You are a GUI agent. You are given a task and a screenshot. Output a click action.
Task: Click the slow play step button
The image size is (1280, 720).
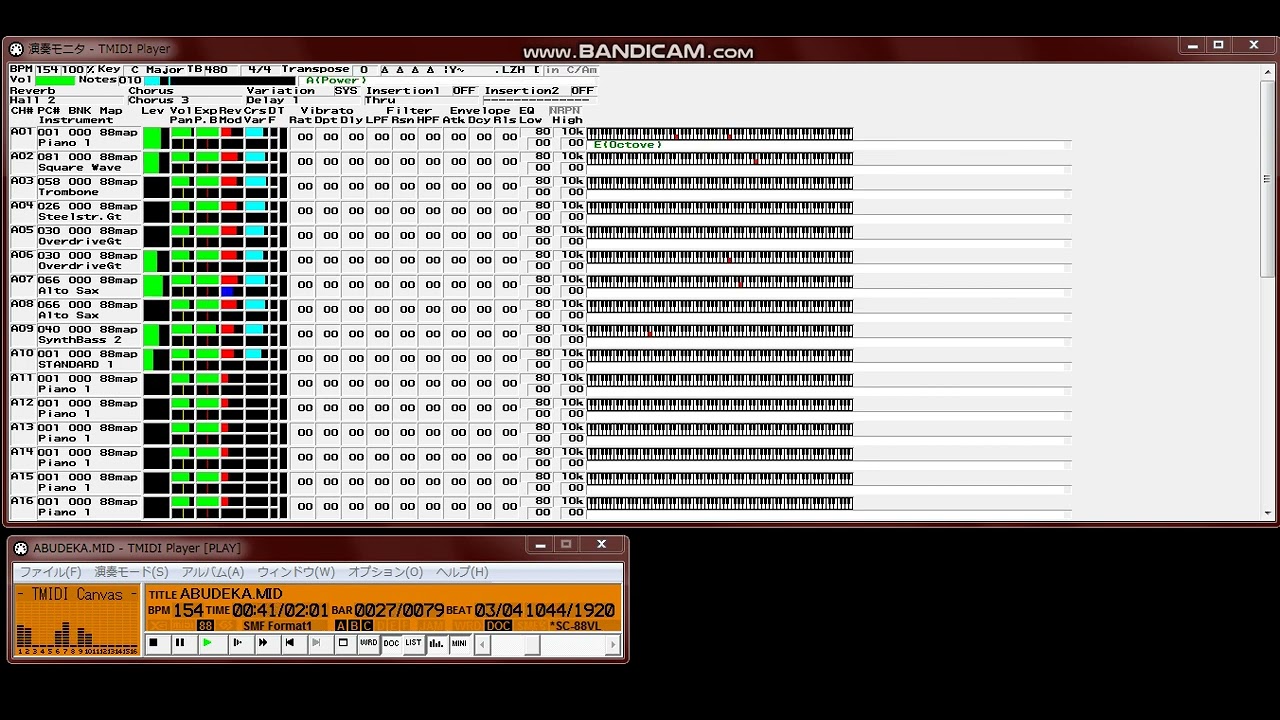[235, 643]
